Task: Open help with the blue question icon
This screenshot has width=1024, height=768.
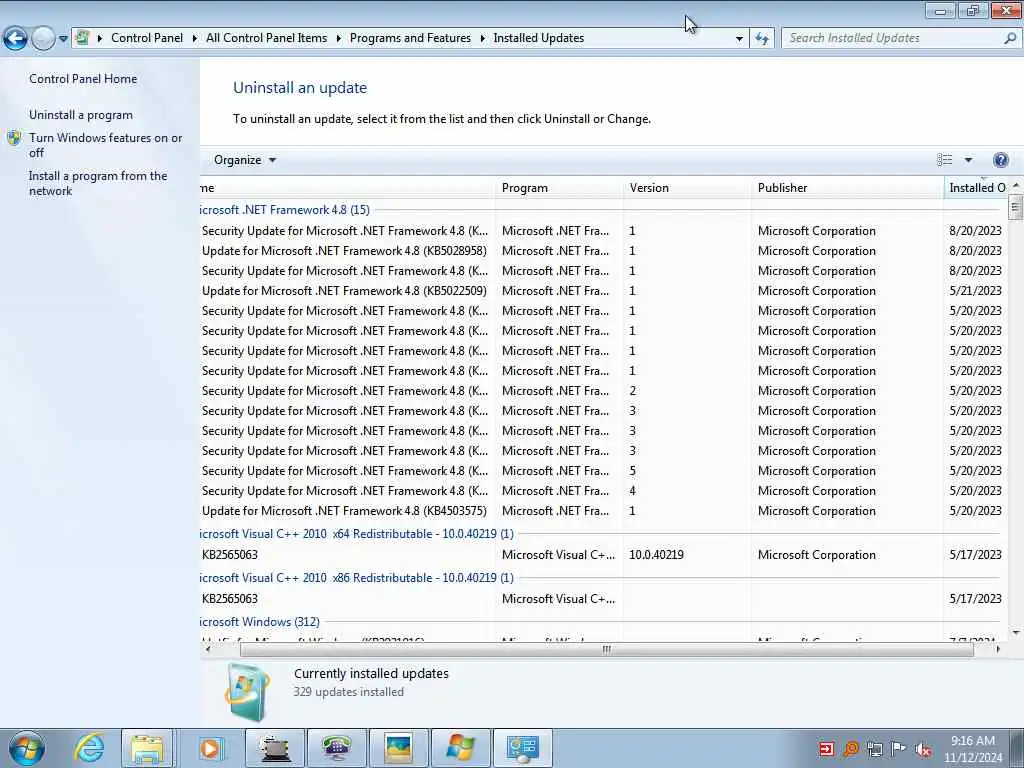Action: [x=1000, y=160]
